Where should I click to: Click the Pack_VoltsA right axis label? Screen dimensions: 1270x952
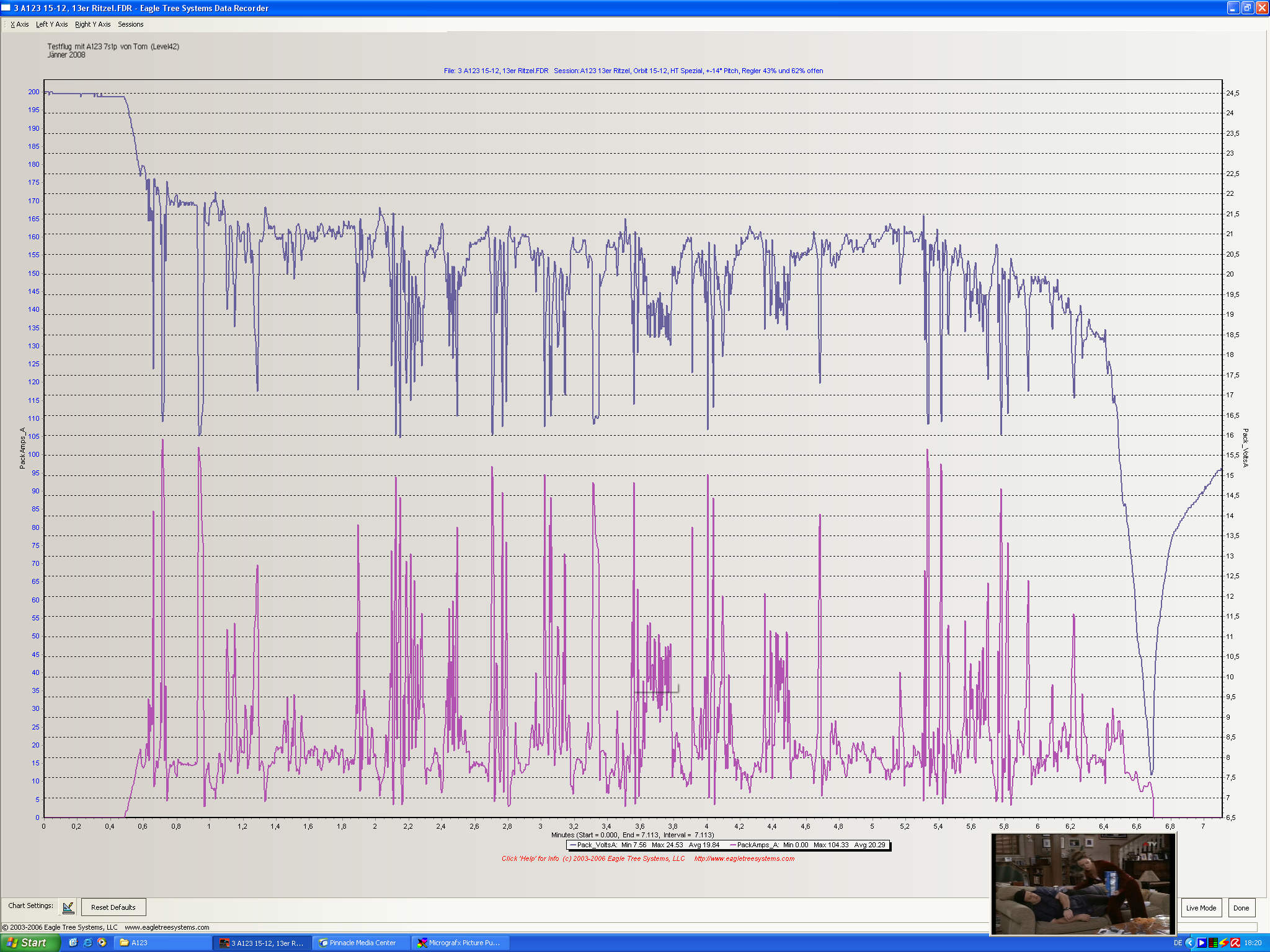[1245, 447]
